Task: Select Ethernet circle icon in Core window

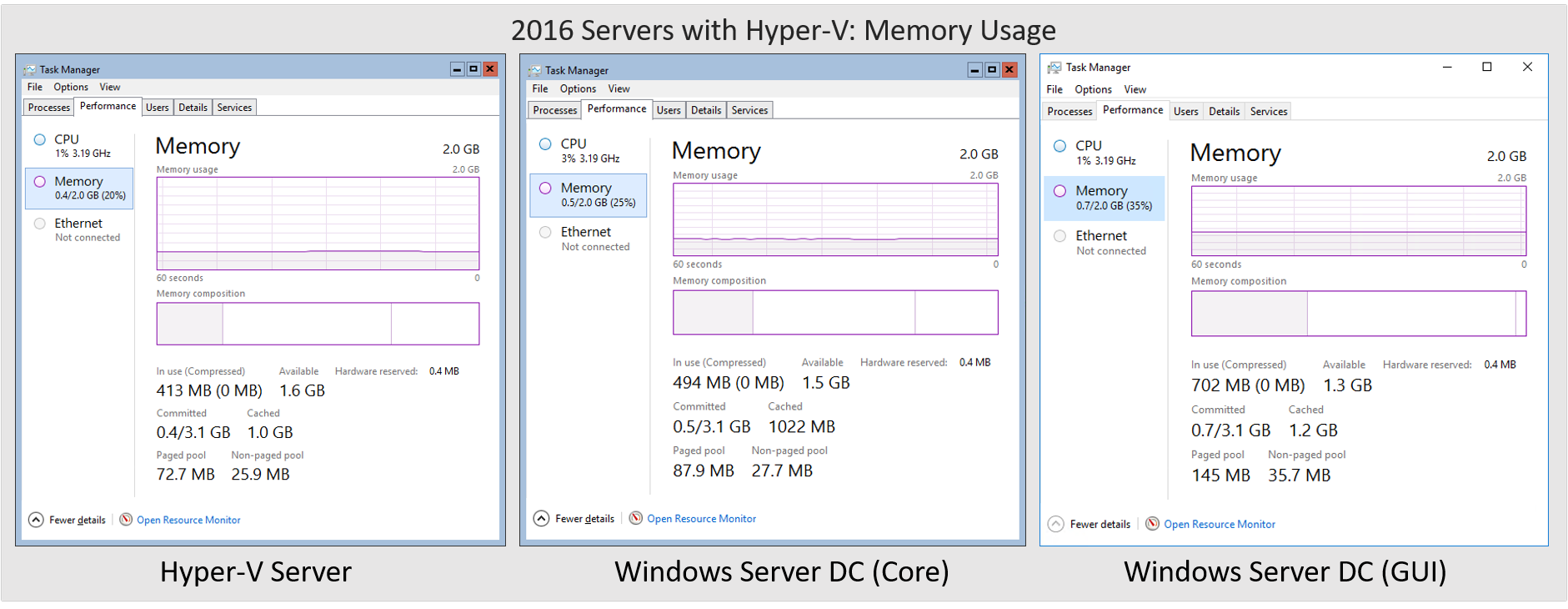Action: tap(545, 232)
